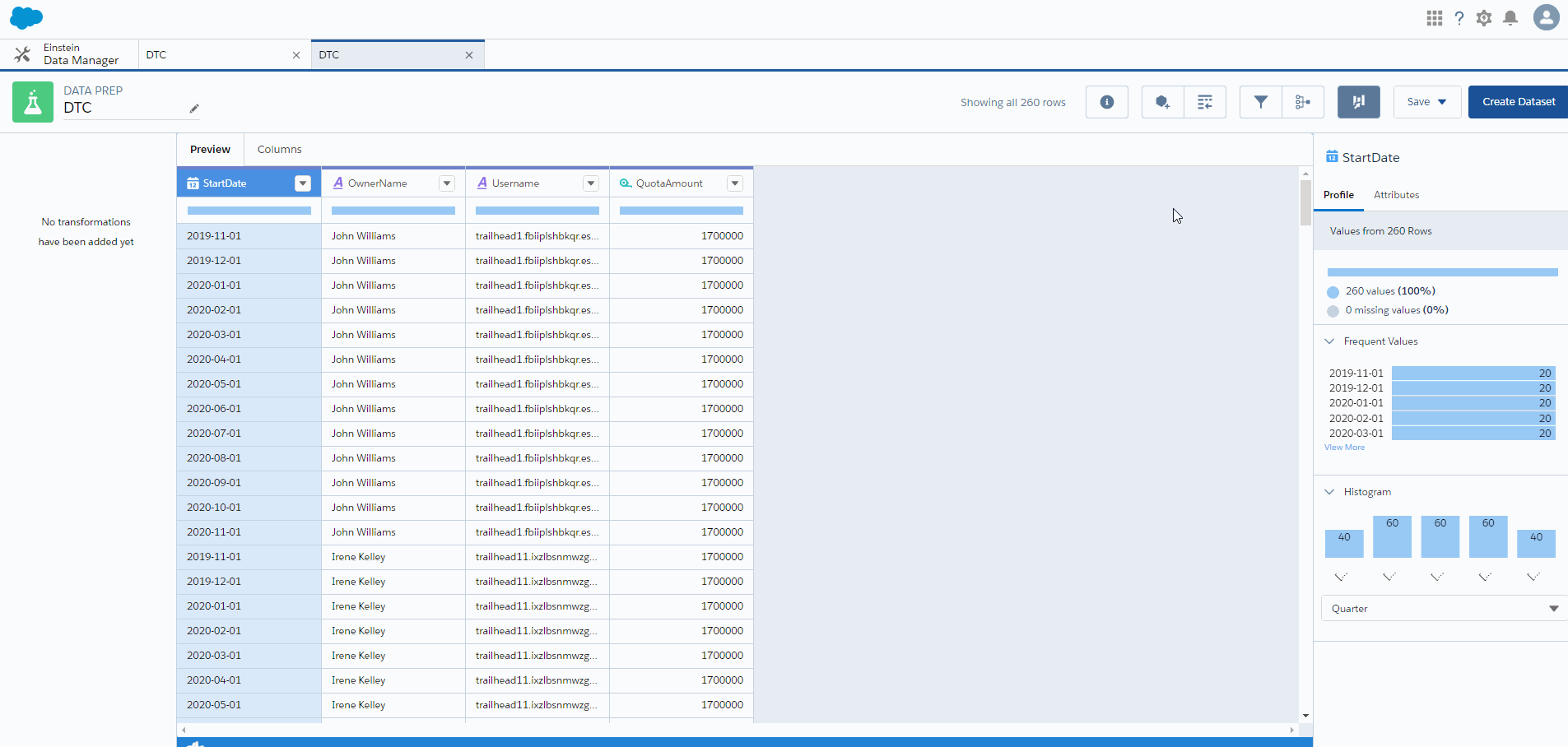Click the calendar icon beside StartDate panel title
The width and height of the screenshot is (1568, 747).
(1332, 157)
